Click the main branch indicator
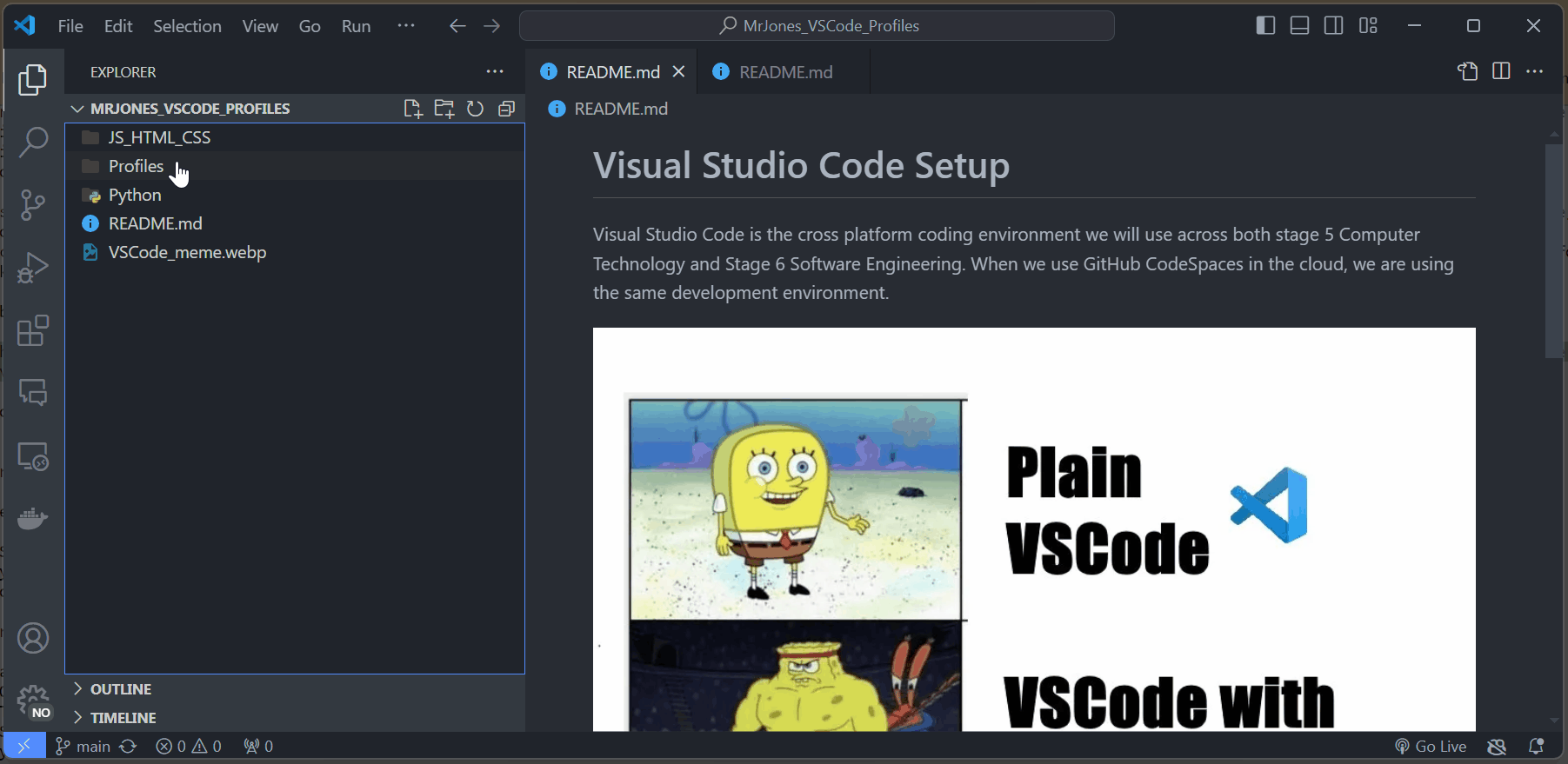Screen dimensions: 1568x764 (x=83, y=746)
